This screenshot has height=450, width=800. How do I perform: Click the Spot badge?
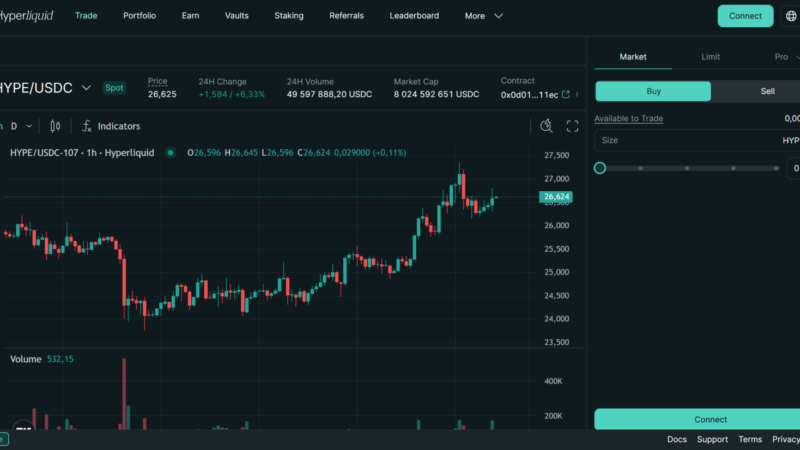(114, 88)
